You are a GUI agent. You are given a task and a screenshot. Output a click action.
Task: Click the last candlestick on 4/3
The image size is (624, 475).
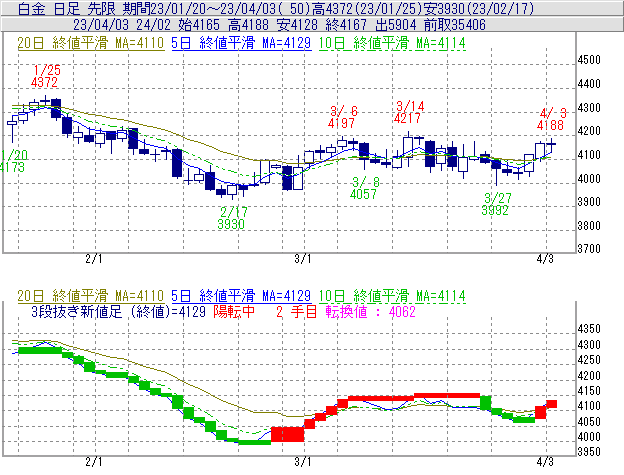551,145
